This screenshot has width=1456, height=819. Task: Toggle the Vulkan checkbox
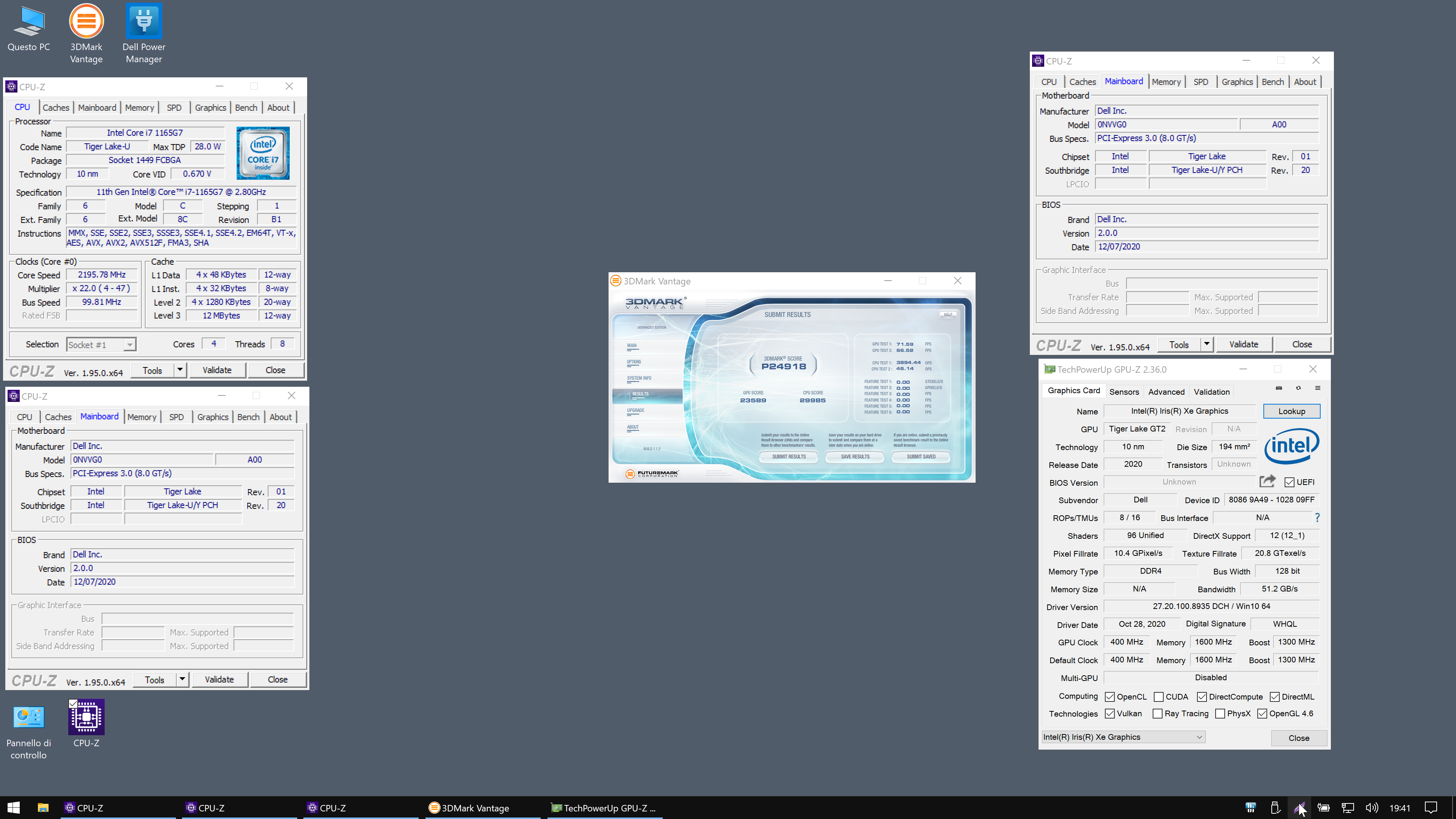(x=1110, y=714)
